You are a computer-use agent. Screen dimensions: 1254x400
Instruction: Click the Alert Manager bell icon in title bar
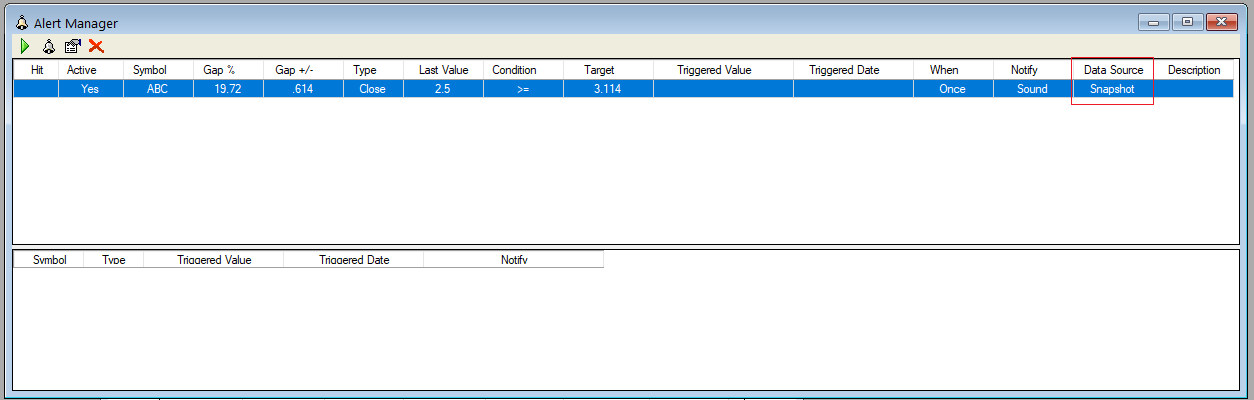pyautogui.click(x=21, y=22)
